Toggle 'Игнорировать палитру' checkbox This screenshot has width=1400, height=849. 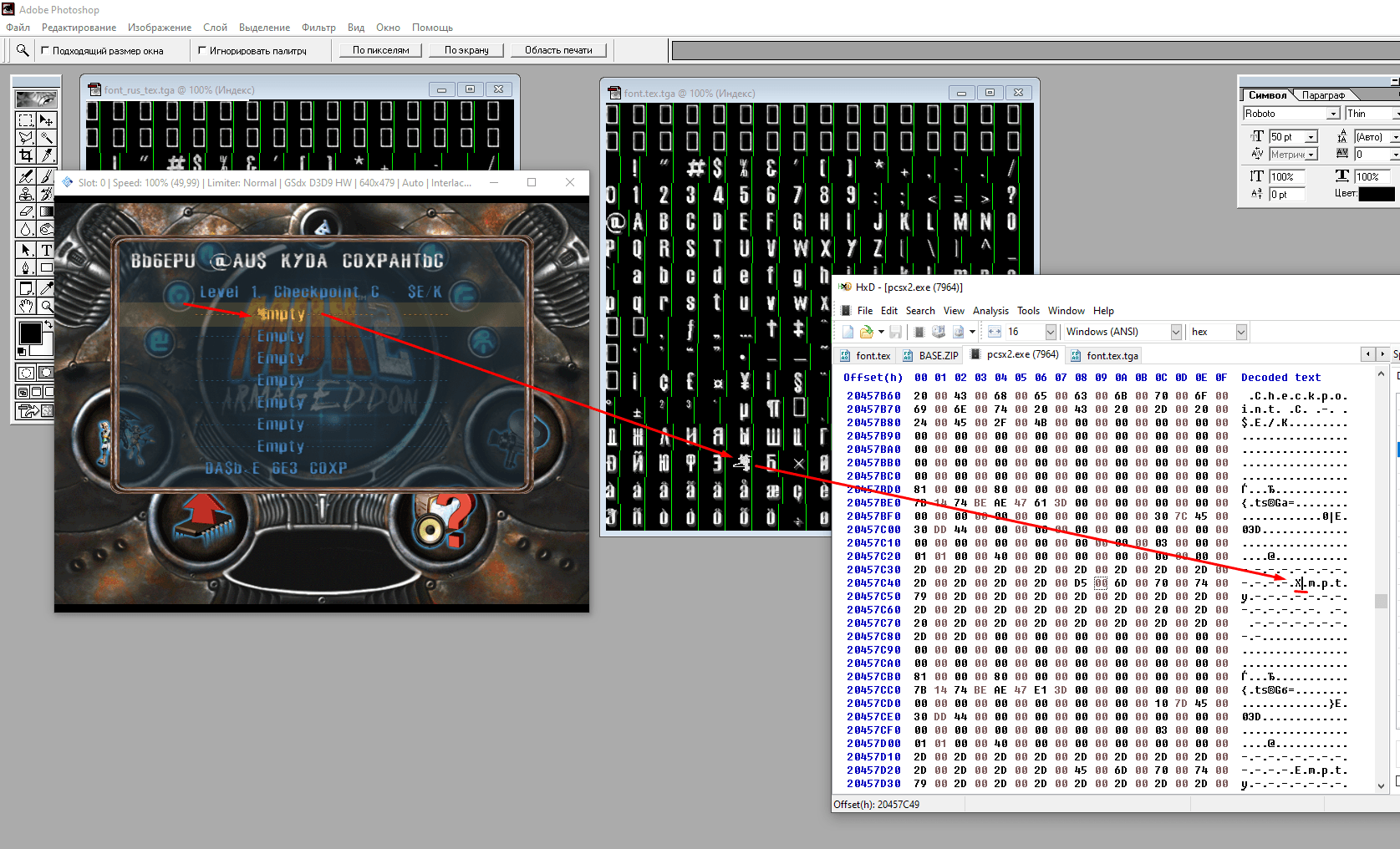point(202,50)
